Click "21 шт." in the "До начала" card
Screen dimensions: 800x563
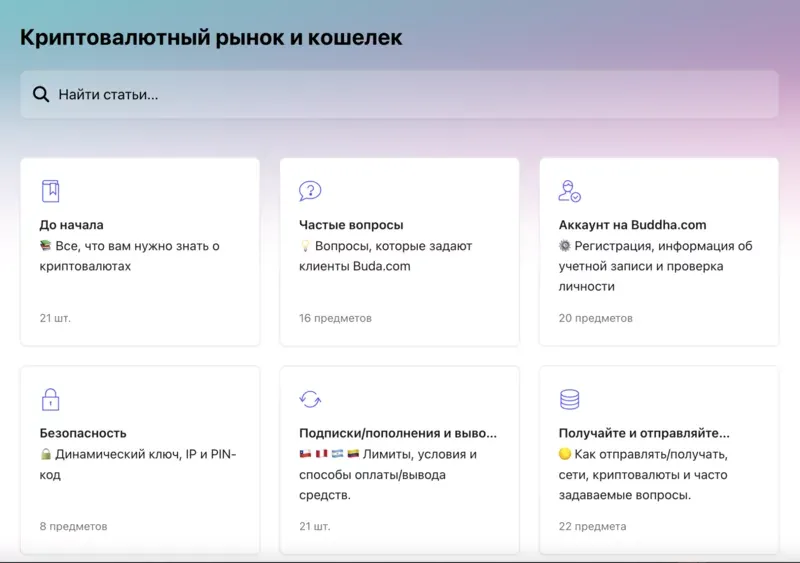(55, 318)
